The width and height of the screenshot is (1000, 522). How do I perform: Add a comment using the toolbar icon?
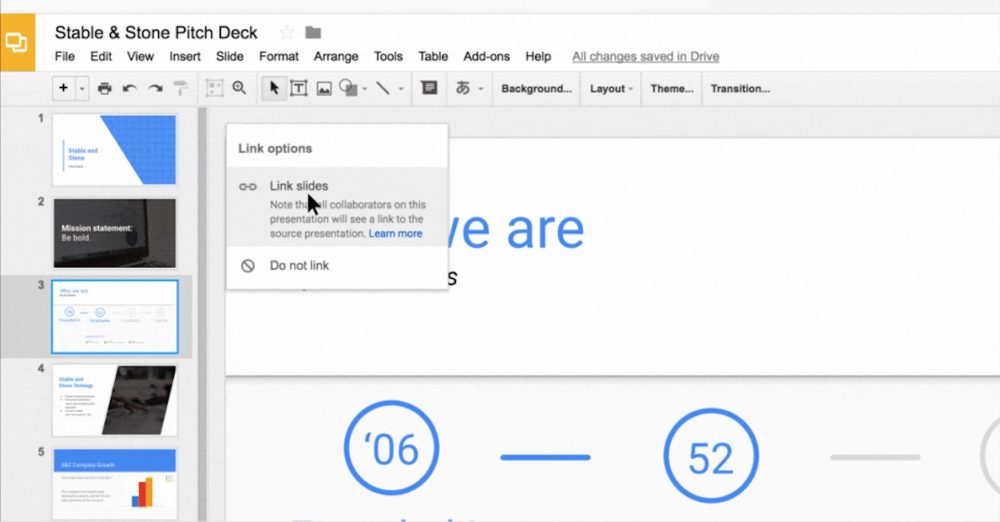(x=429, y=88)
